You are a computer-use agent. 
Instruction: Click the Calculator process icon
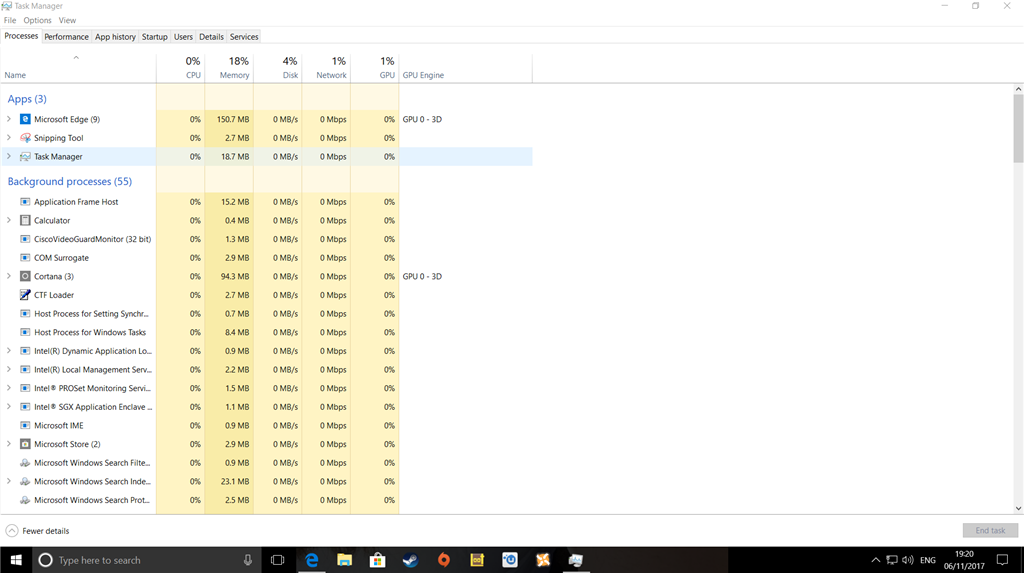click(x=25, y=220)
